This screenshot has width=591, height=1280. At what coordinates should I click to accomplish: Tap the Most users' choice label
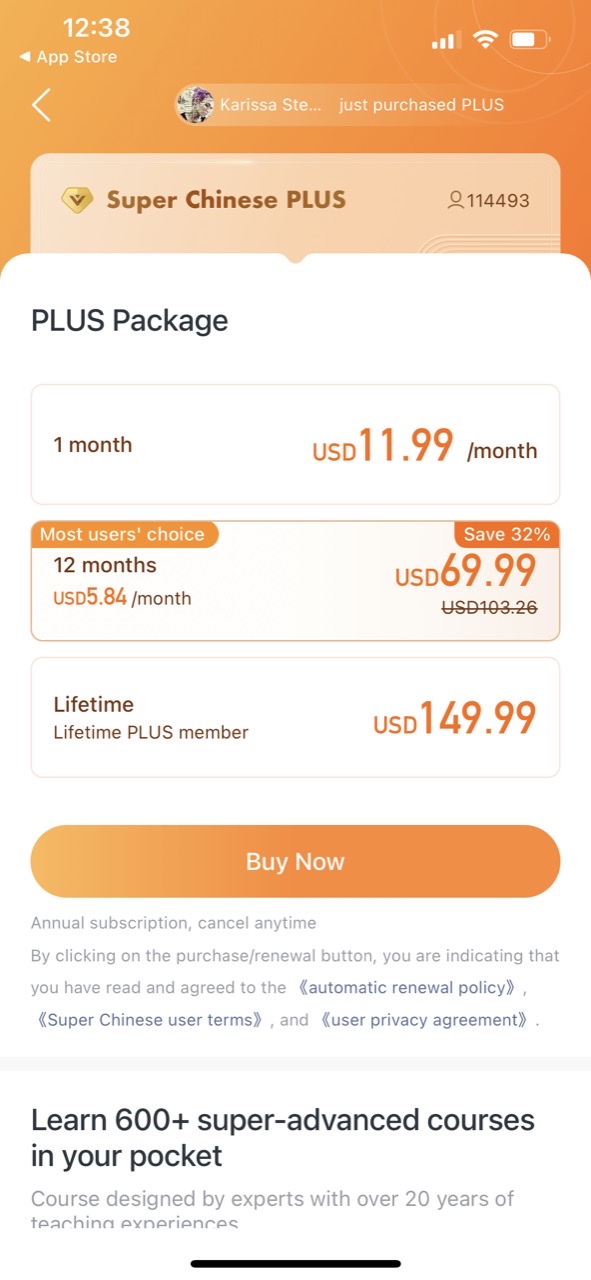pos(124,534)
